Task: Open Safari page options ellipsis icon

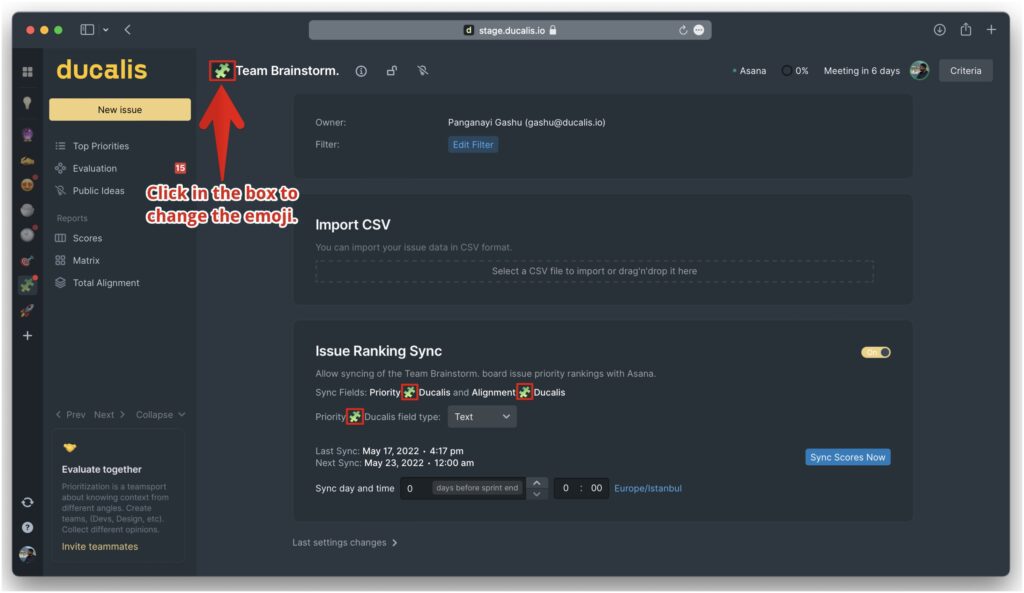Action: pyautogui.click(x=699, y=30)
